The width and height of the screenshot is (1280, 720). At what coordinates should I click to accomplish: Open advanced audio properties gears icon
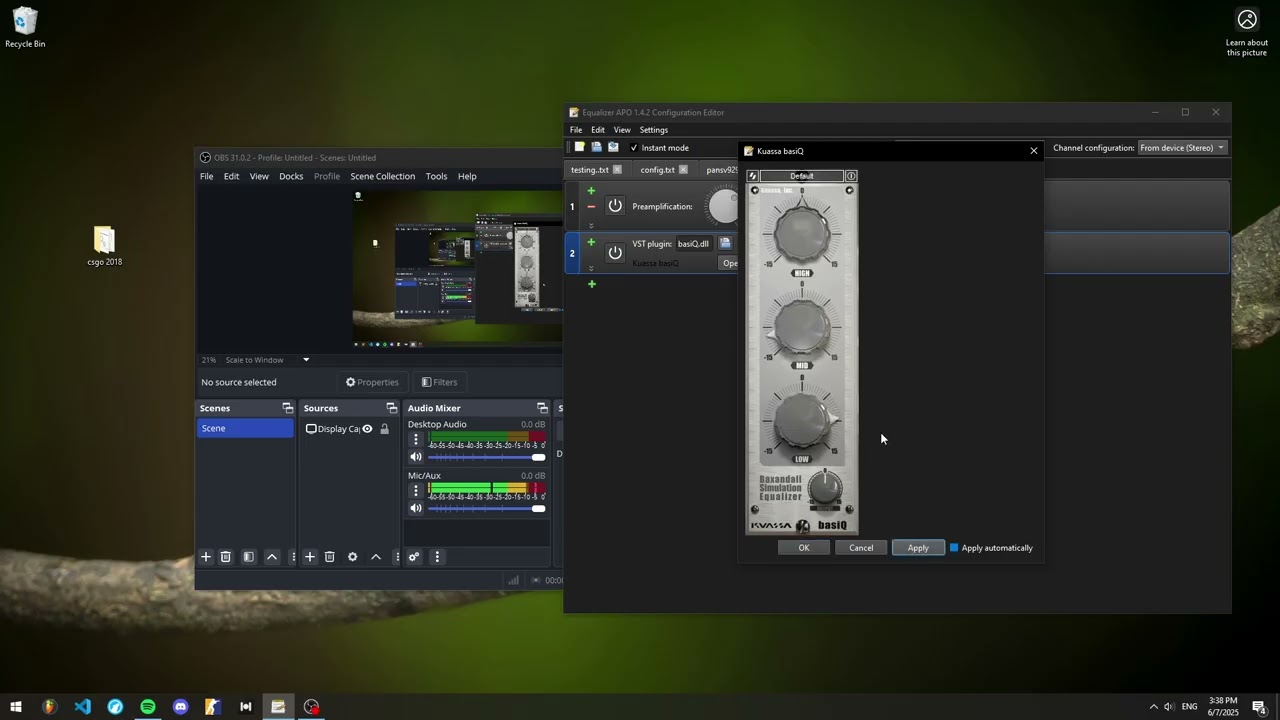tap(413, 557)
